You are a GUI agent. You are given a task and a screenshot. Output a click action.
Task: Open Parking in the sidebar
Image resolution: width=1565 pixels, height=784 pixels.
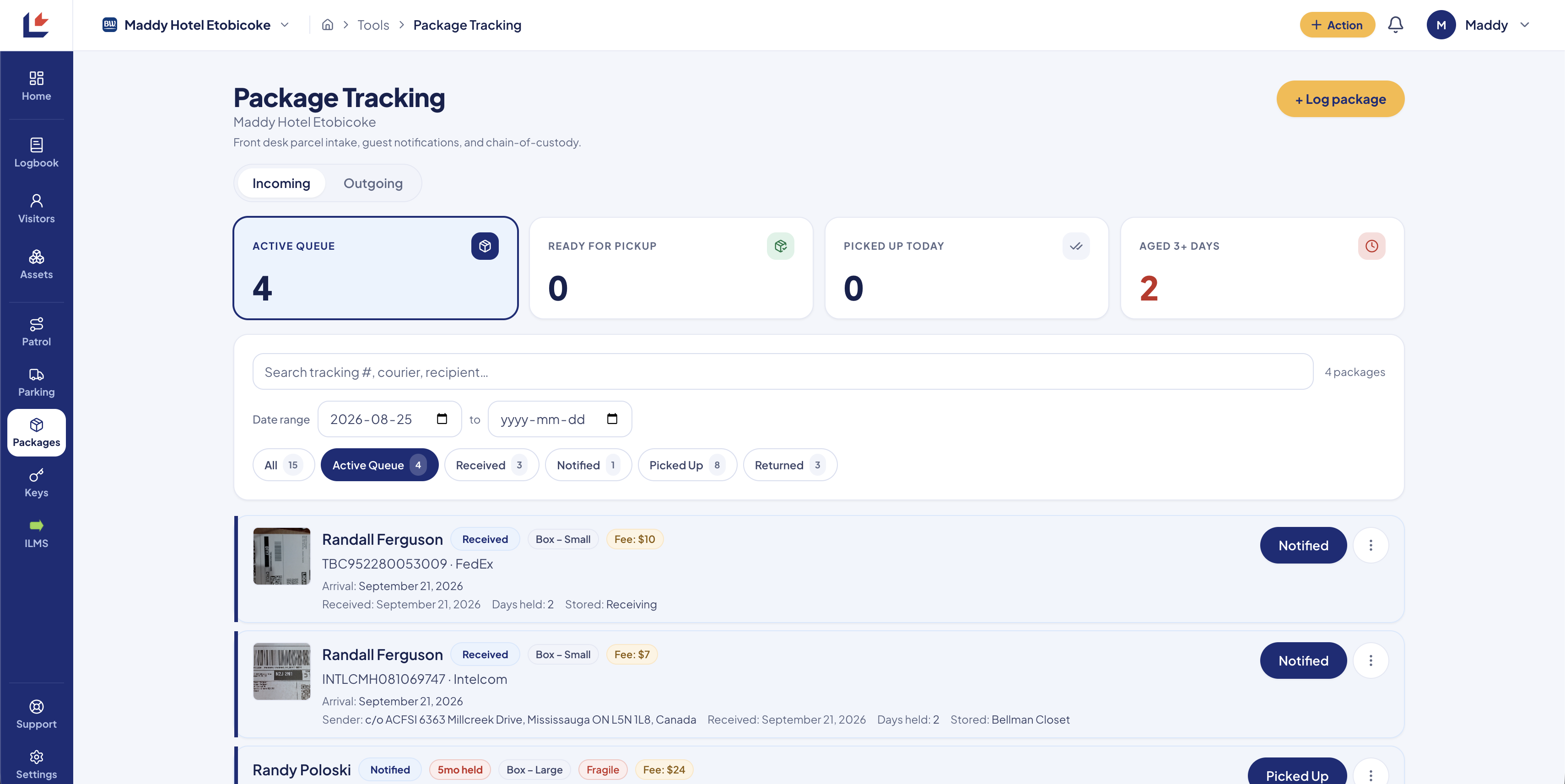pos(37,382)
